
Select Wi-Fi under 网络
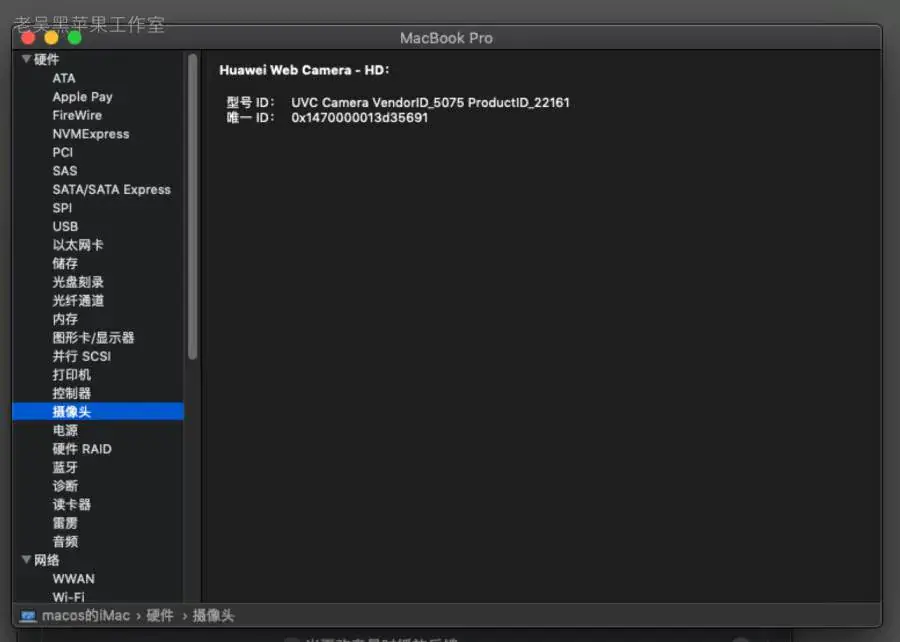(x=68, y=597)
